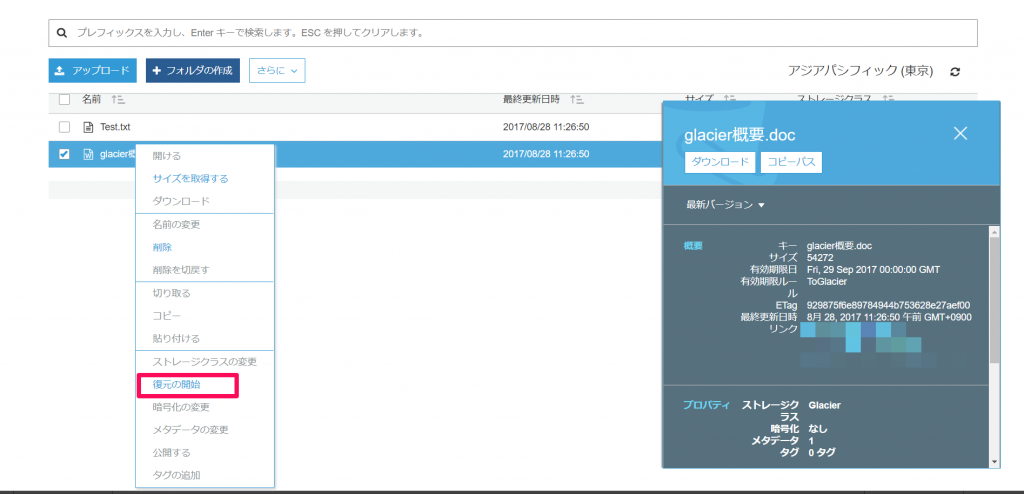Click the コピーパス button

pyautogui.click(x=792, y=163)
